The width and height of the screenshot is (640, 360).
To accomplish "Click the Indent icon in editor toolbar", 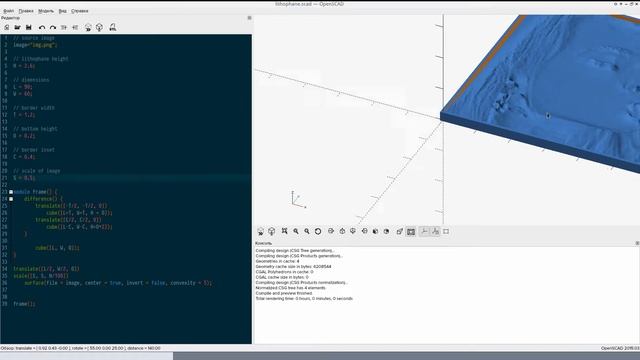I will tap(75, 27).
